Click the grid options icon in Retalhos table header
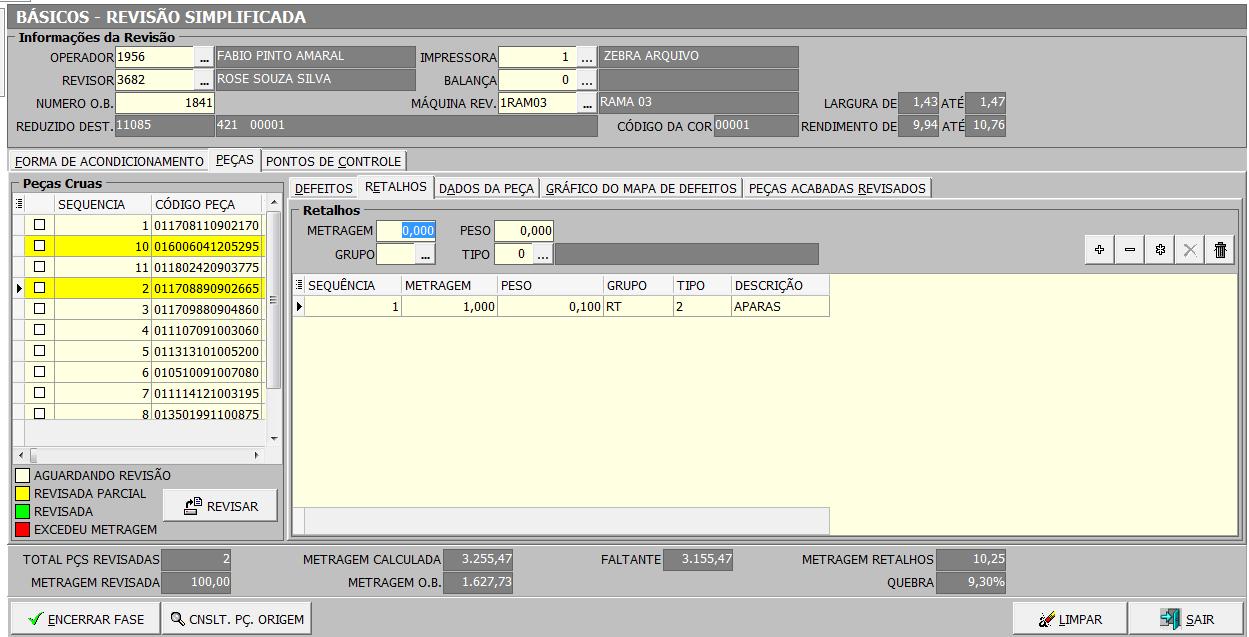Screen dimensions: 1249x637 (x=299, y=286)
